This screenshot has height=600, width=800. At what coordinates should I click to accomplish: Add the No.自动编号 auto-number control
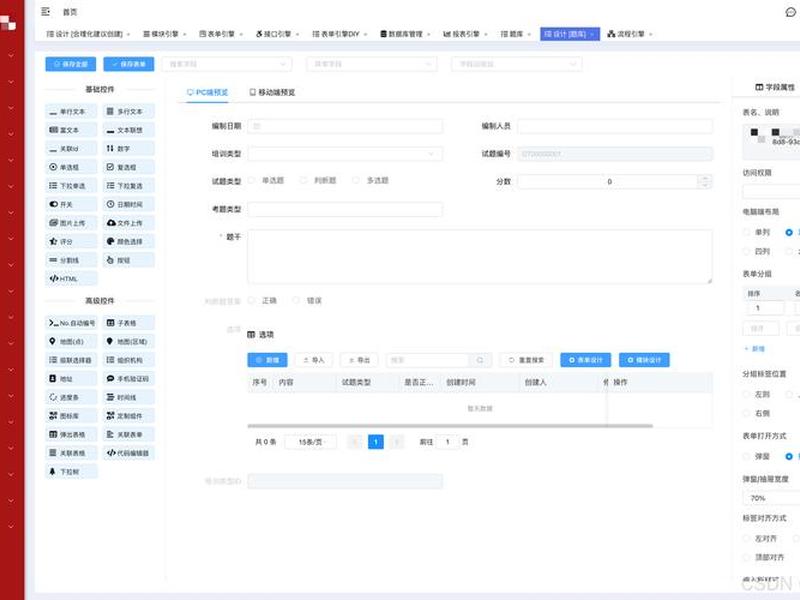pos(71,323)
